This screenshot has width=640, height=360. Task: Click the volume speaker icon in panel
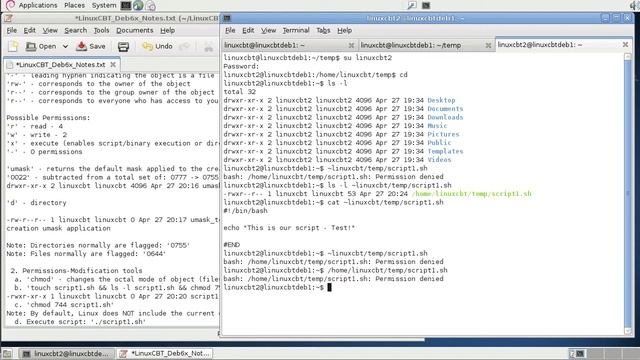click(x=635, y=5)
